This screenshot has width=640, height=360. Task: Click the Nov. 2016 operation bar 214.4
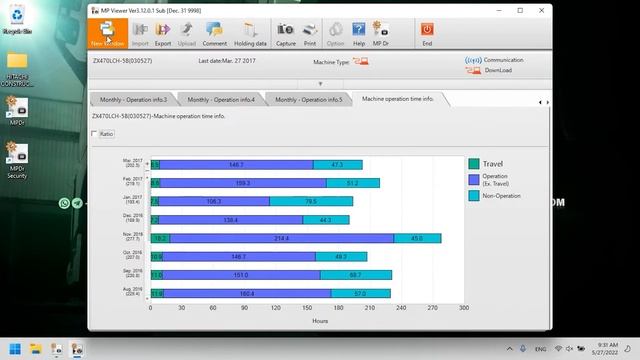(282, 238)
